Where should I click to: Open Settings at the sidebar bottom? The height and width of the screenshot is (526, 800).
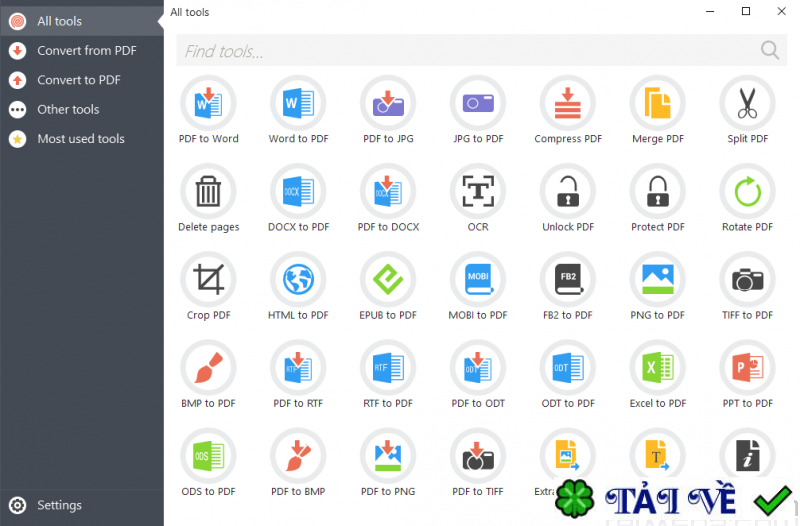tap(82, 505)
